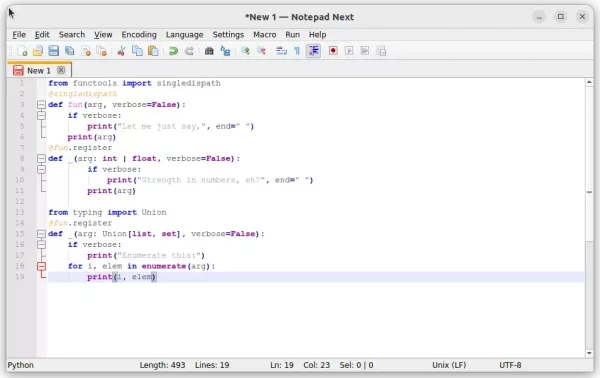This screenshot has height=378, width=600.
Task: Open the Run menu
Action: click(292, 35)
